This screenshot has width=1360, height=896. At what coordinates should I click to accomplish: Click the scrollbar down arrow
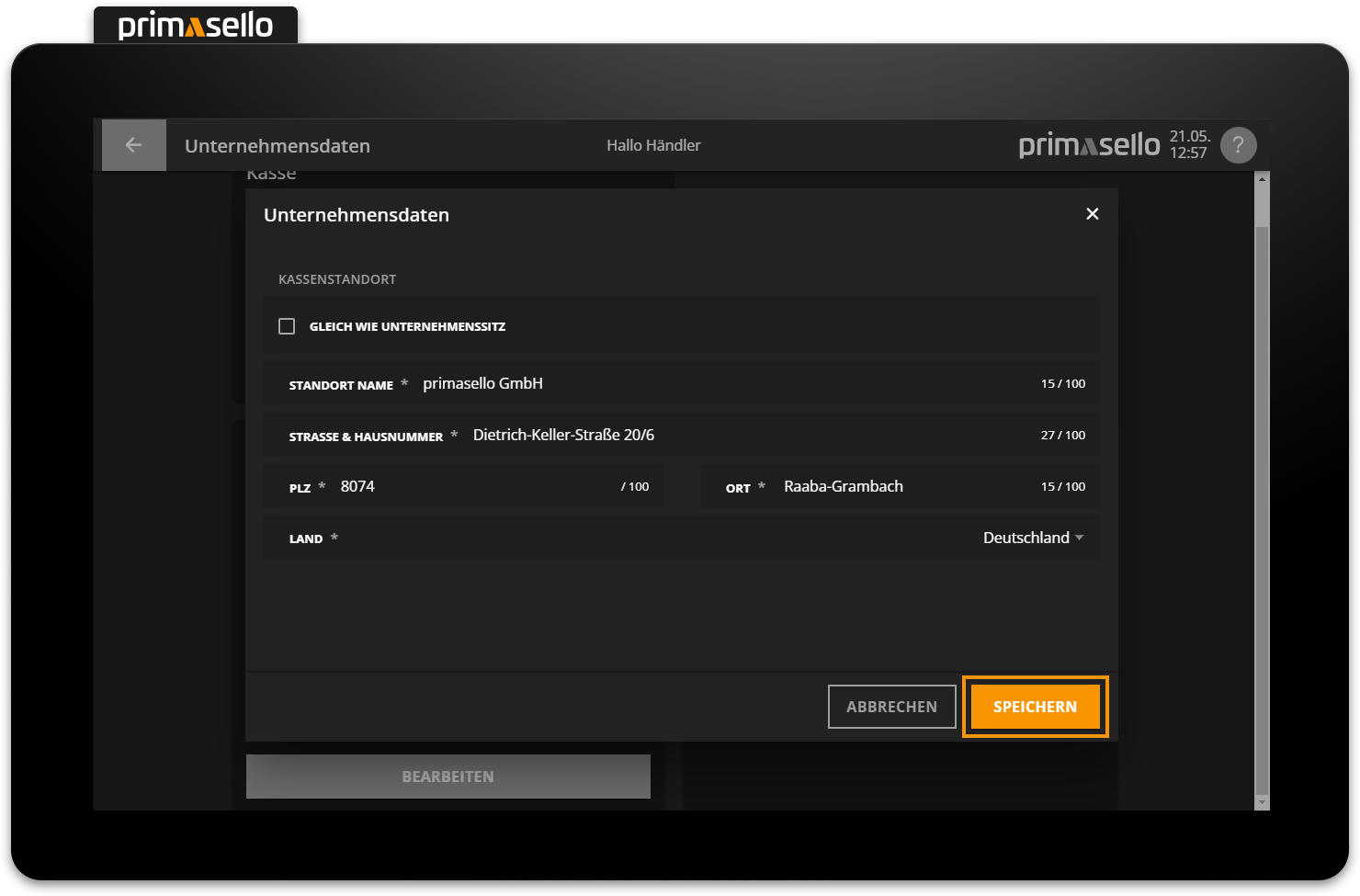click(1262, 802)
